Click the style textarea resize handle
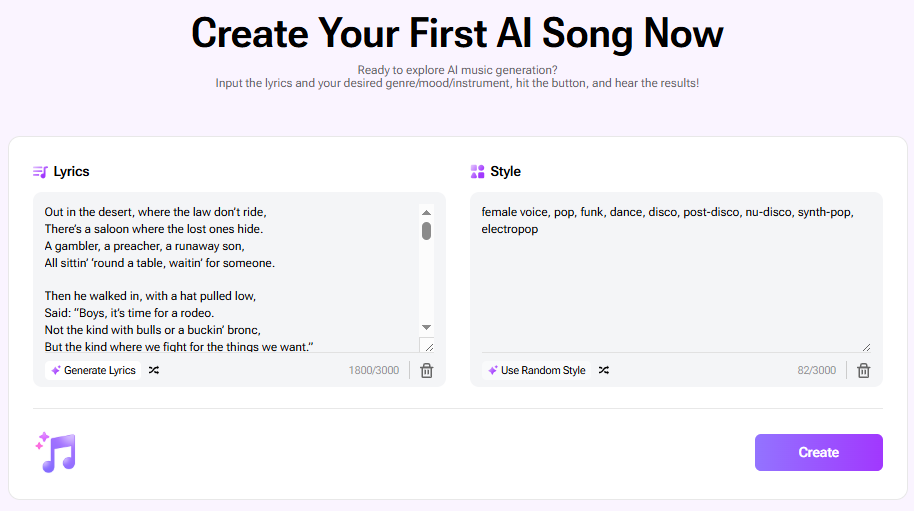This screenshot has width=914, height=511. click(x=866, y=347)
